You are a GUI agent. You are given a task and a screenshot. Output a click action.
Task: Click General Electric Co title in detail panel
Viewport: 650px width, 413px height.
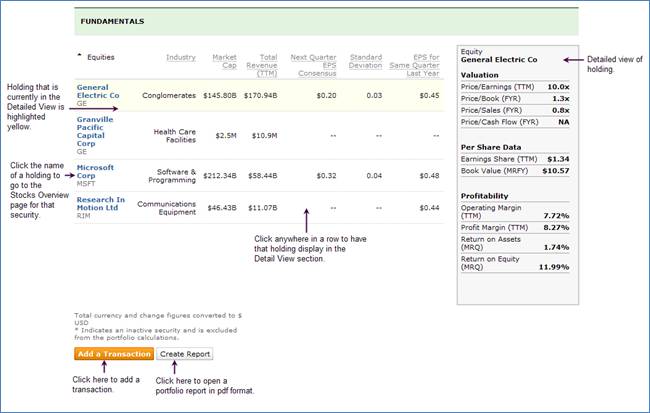499,60
